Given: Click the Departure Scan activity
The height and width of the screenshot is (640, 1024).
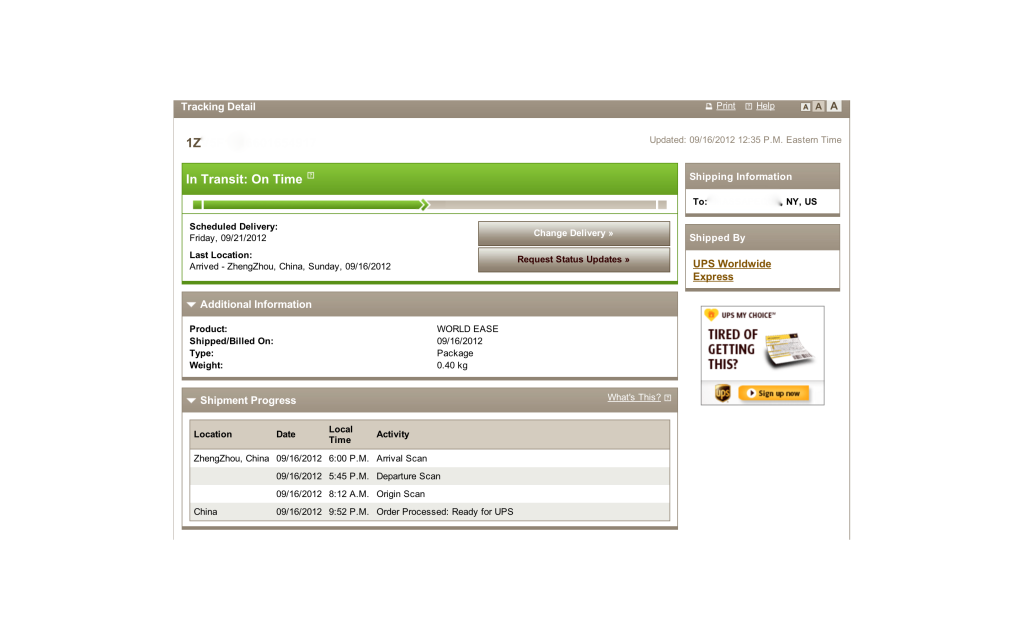Looking at the screenshot, I should [x=408, y=476].
